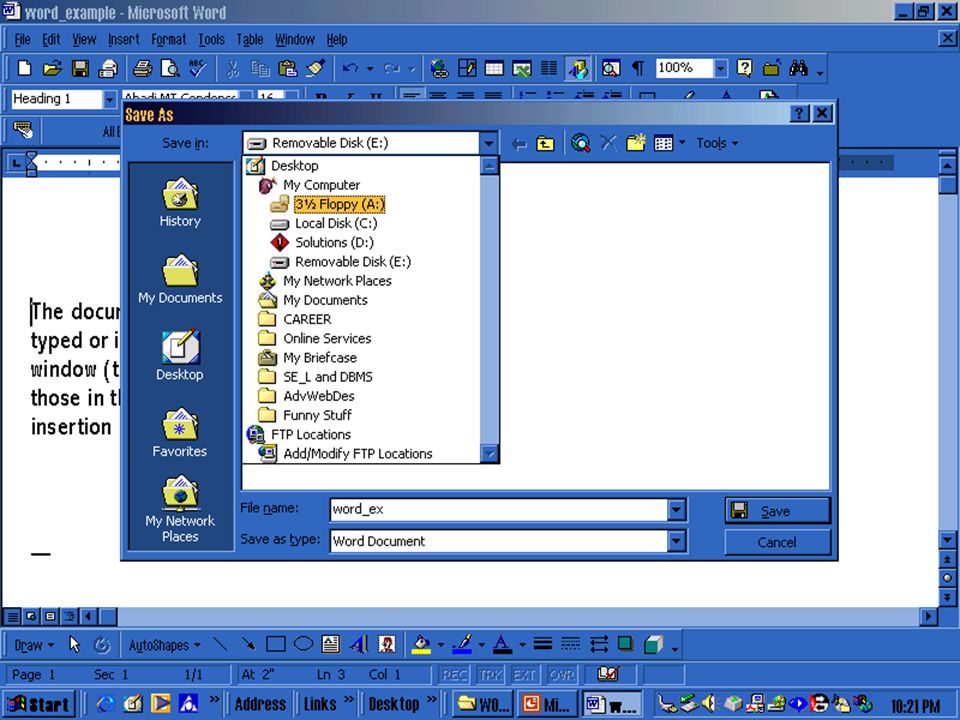Open the File menu
The height and width of the screenshot is (720, 960).
pyautogui.click(x=23, y=40)
